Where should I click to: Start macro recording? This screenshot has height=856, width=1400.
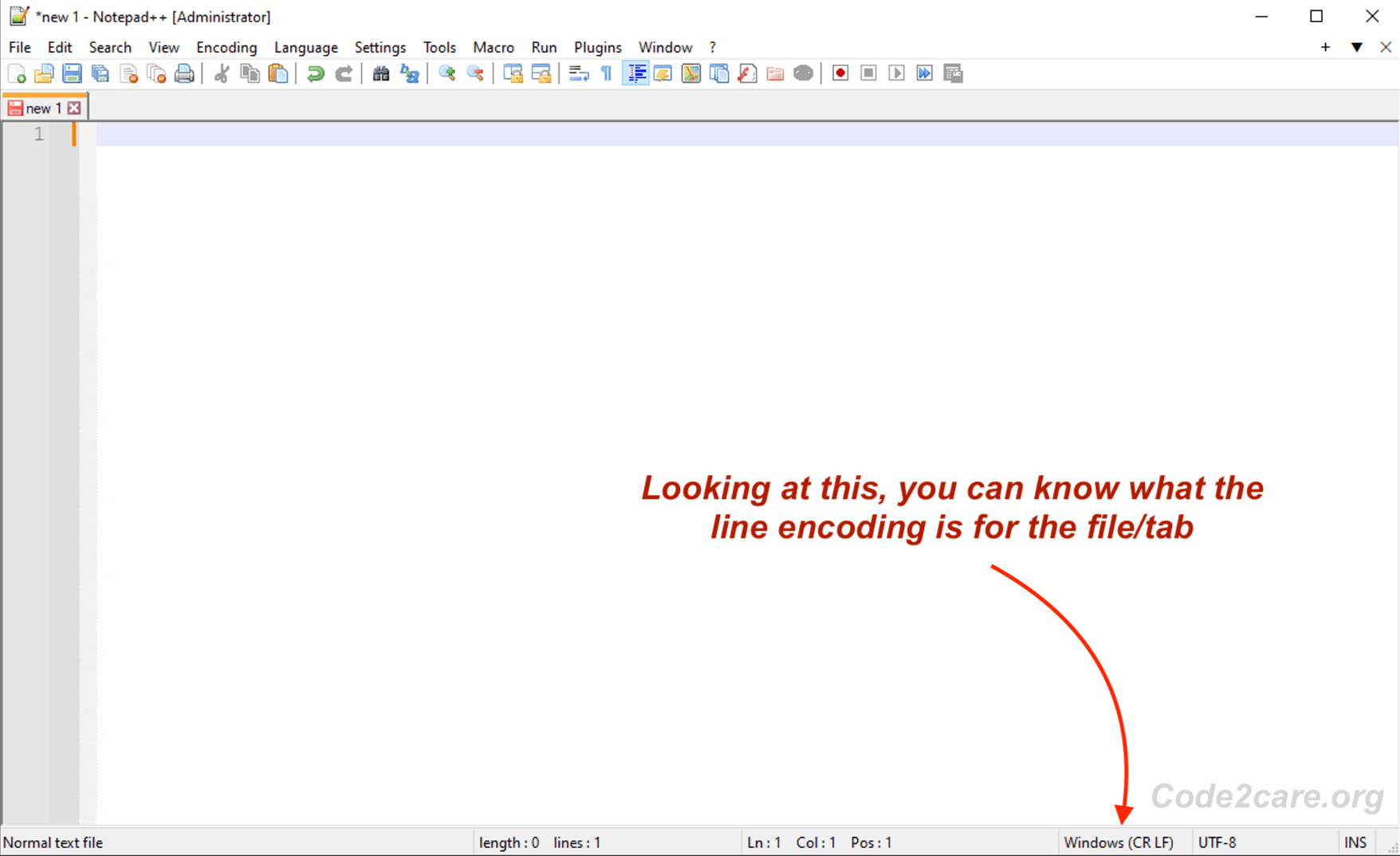[x=840, y=73]
